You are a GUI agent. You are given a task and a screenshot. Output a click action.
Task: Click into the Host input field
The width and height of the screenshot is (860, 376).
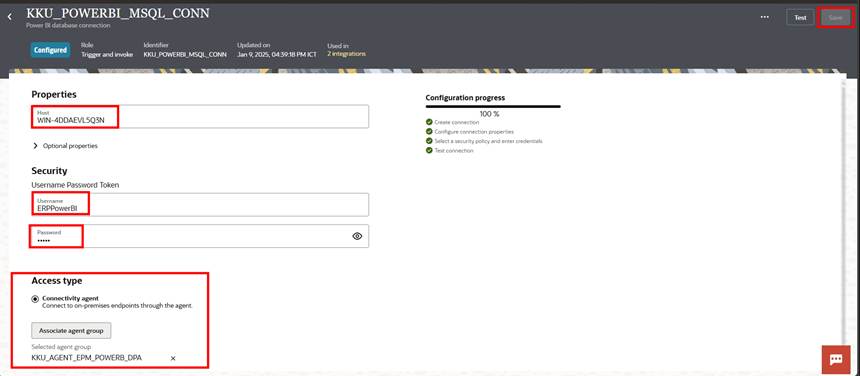pos(200,117)
